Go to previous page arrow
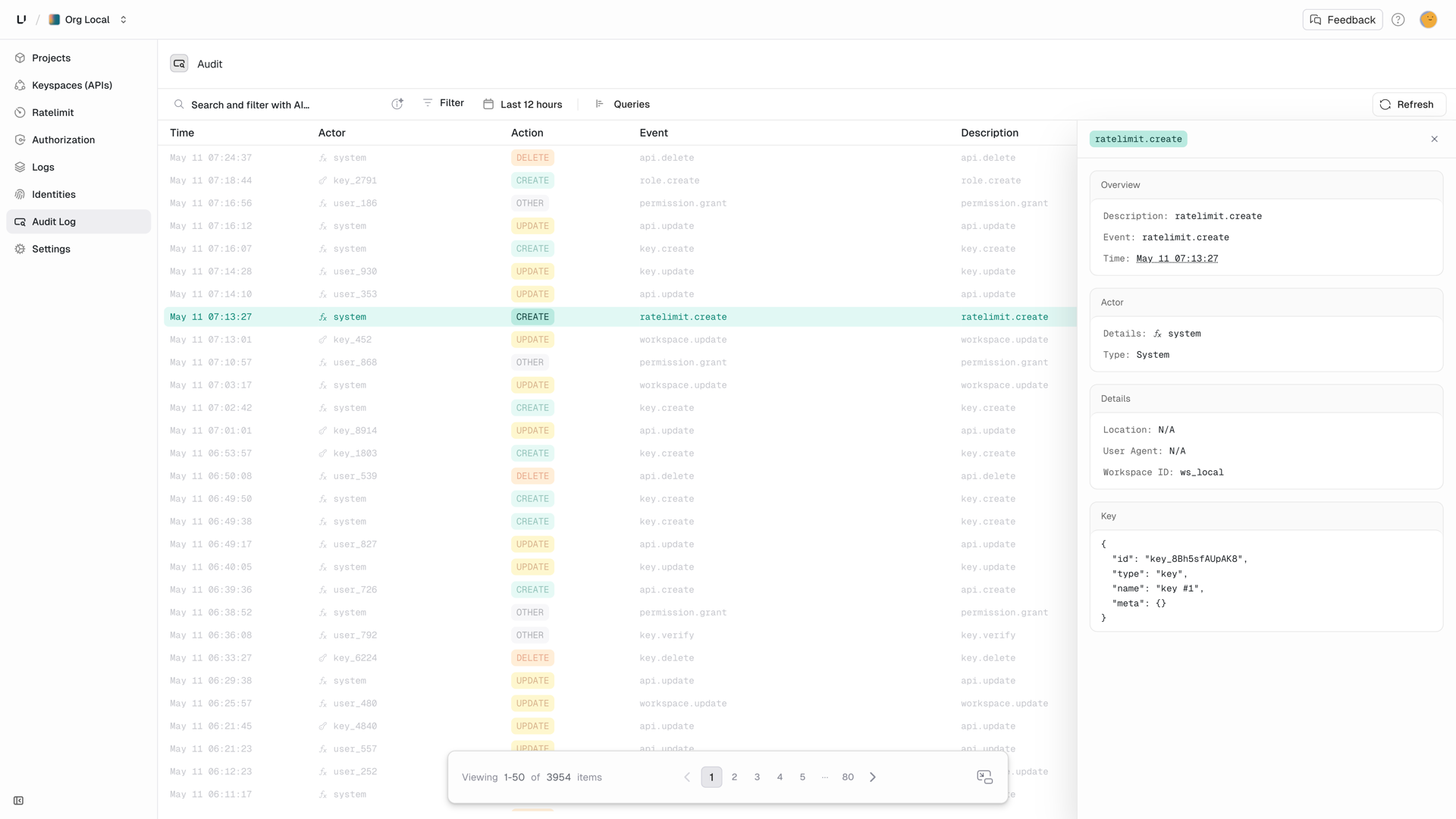Image resolution: width=1456 pixels, height=819 pixels. point(687,777)
